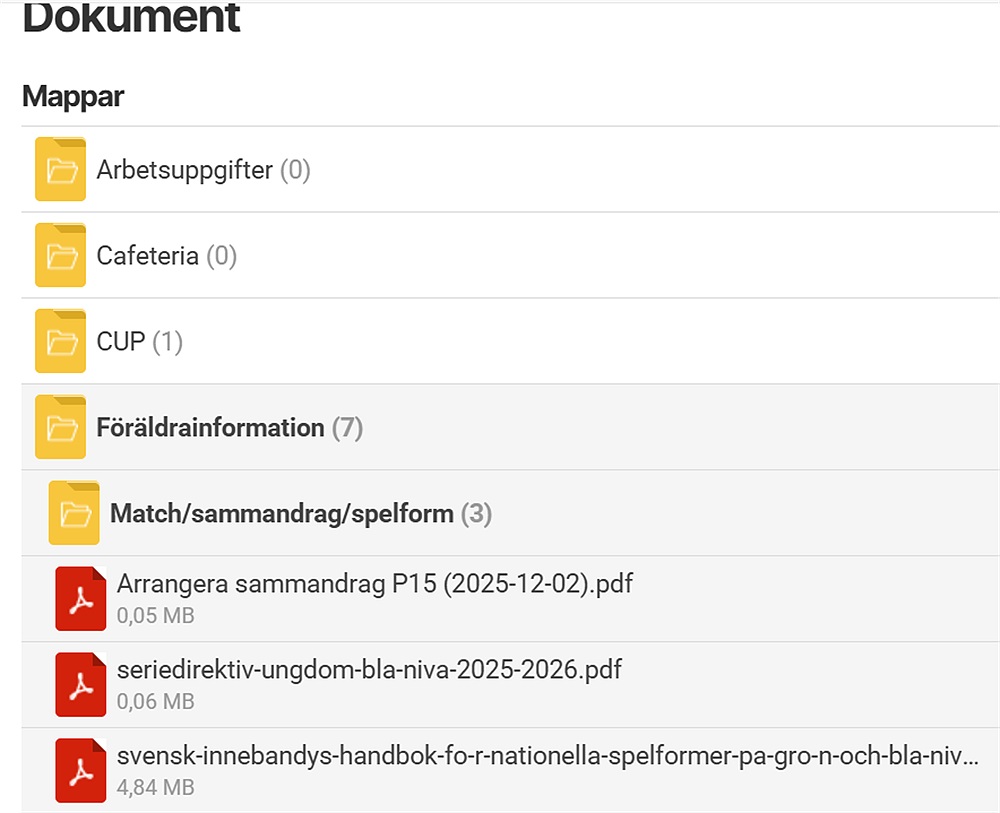The image size is (1000, 813).
Task: Open Arrangera sammandrag P15 (2025-12-02).pdf
Action: [374, 584]
